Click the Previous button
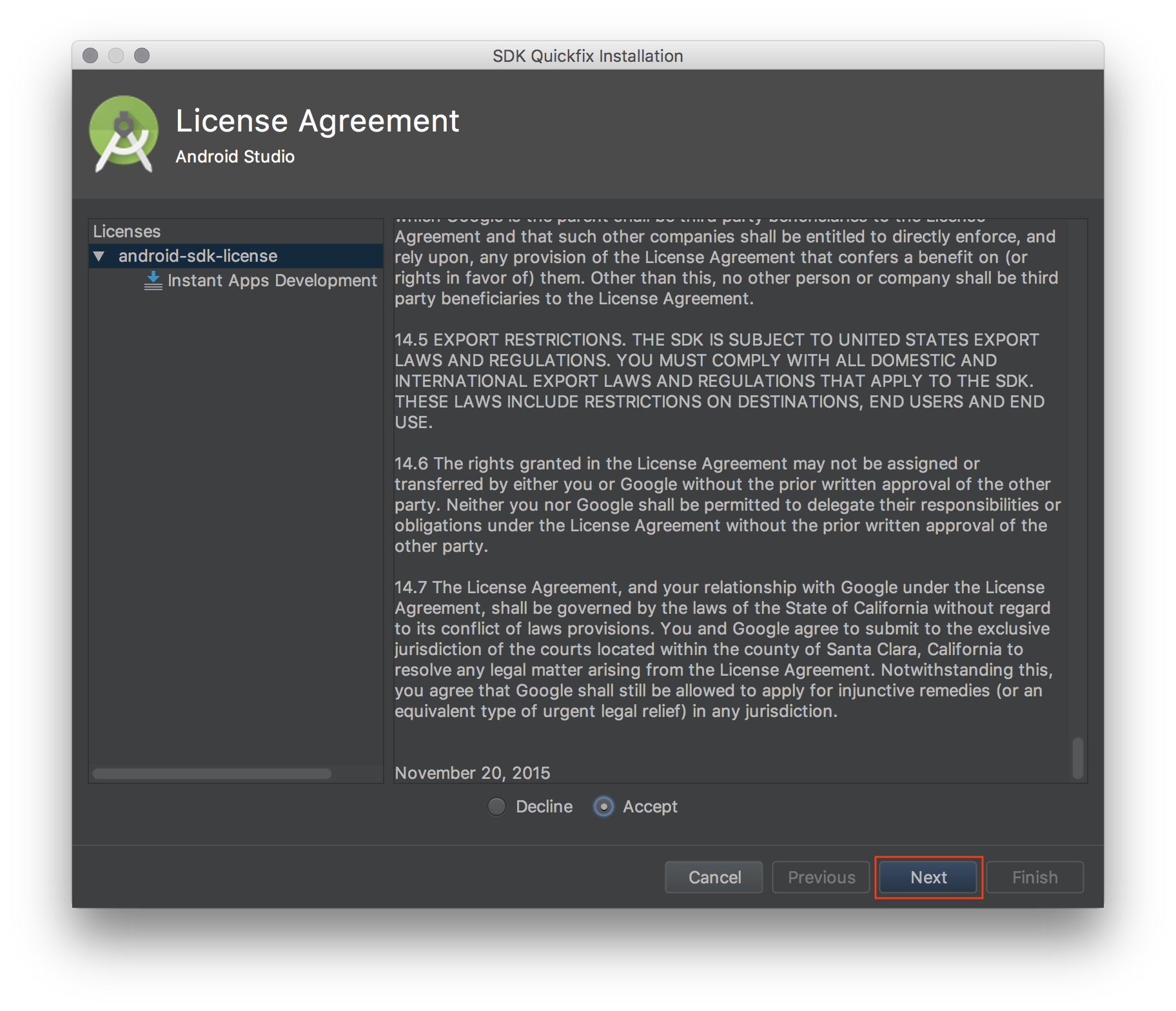The image size is (1176, 1011). pos(821,877)
